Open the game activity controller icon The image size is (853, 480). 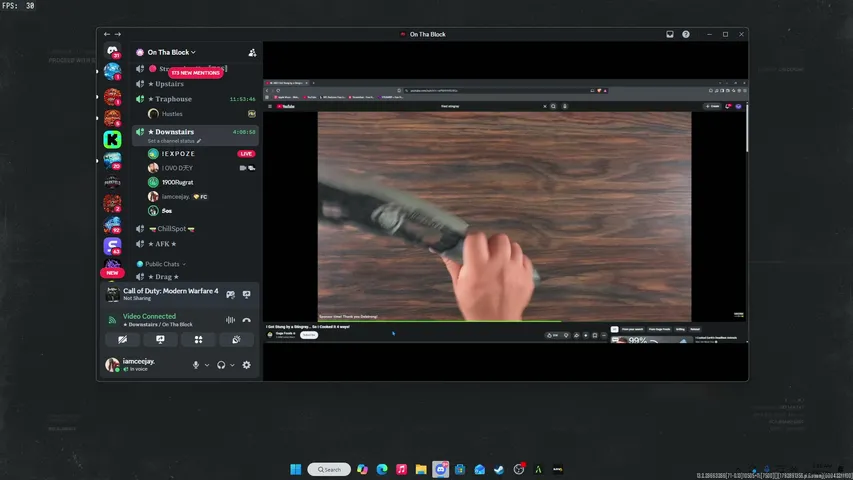pyautogui.click(x=231, y=294)
